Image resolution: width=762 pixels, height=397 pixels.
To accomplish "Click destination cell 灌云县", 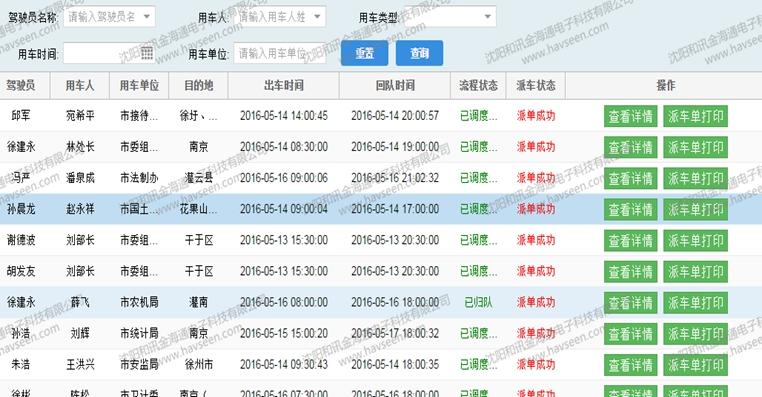I will click(198, 178).
